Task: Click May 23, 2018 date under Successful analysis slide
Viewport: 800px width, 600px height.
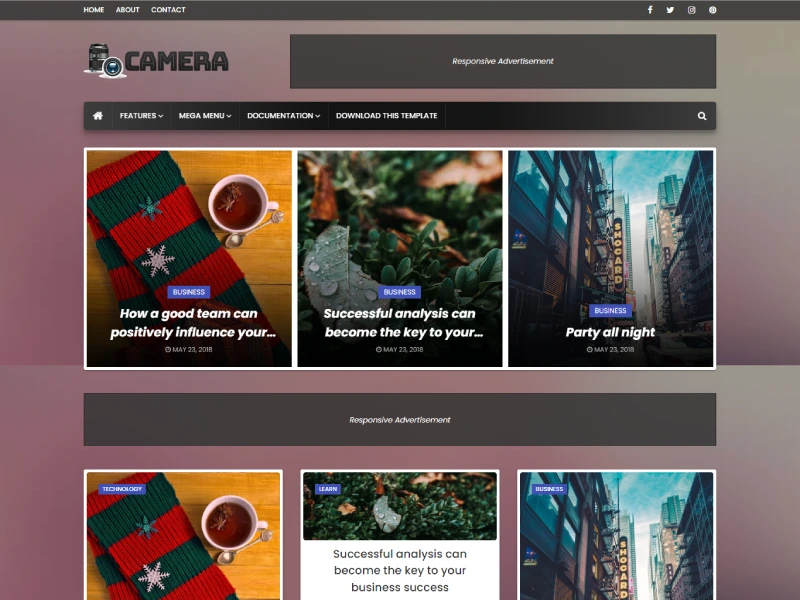Action: pyautogui.click(x=399, y=349)
